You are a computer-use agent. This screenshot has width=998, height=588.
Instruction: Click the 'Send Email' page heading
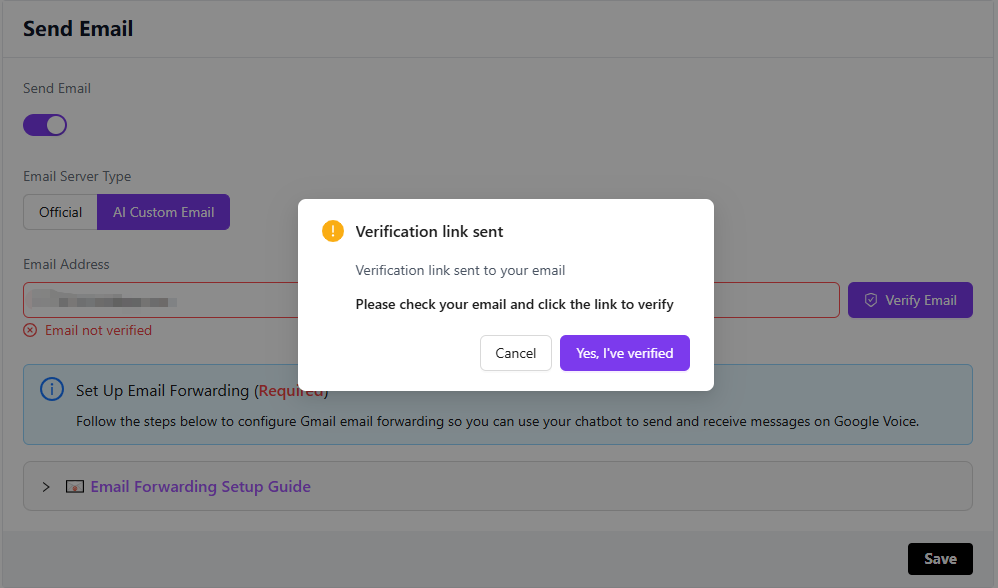click(78, 28)
